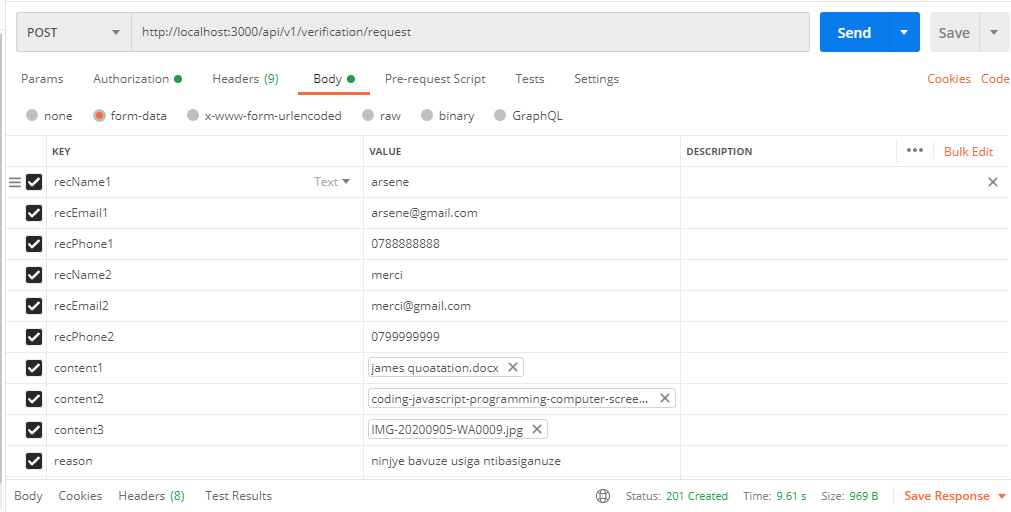
Task: Click the content2 key cell
Action: 205,399
